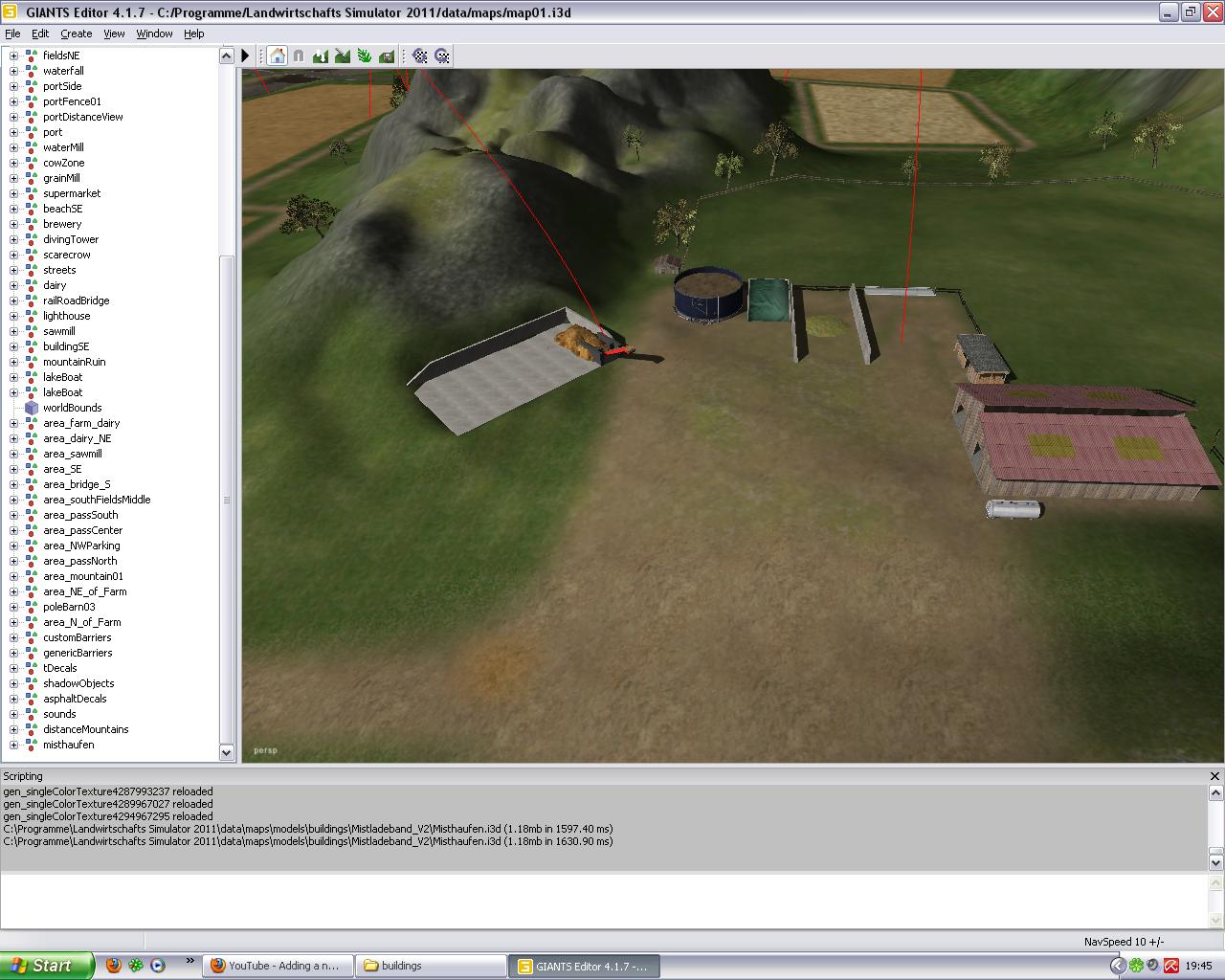Click the Play button in the toolbar
Screen dimensions: 1225x980
pos(246,56)
